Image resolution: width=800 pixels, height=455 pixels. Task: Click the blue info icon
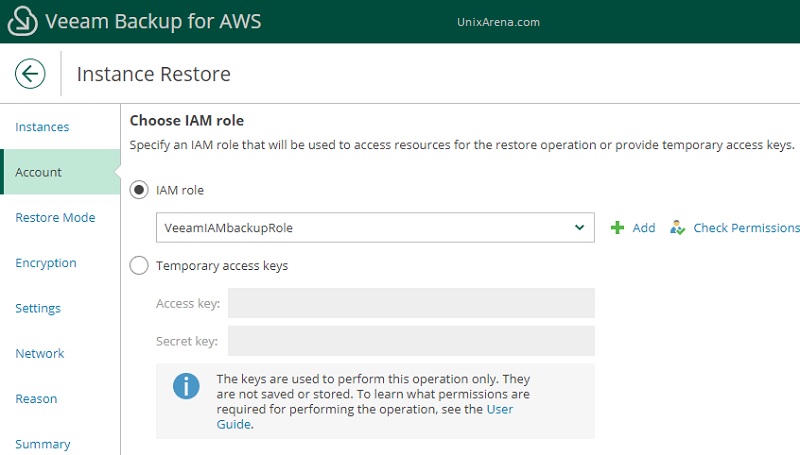pos(186,386)
